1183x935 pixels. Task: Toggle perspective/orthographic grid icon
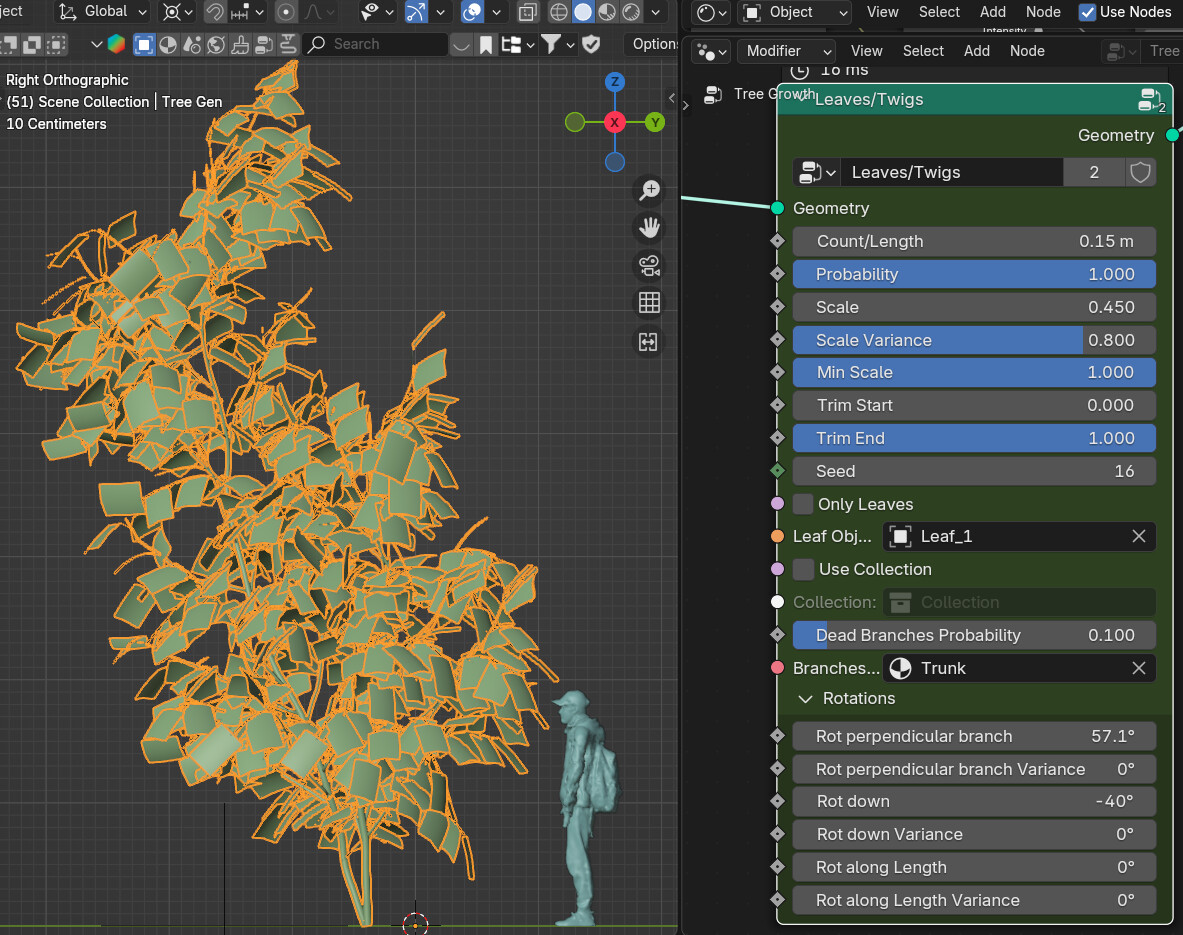(x=650, y=303)
